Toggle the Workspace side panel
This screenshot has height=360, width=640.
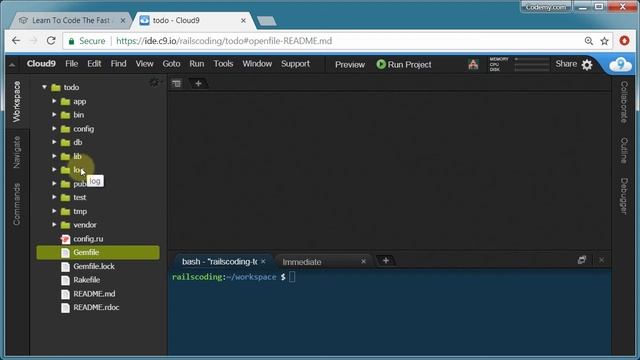coord(17,101)
